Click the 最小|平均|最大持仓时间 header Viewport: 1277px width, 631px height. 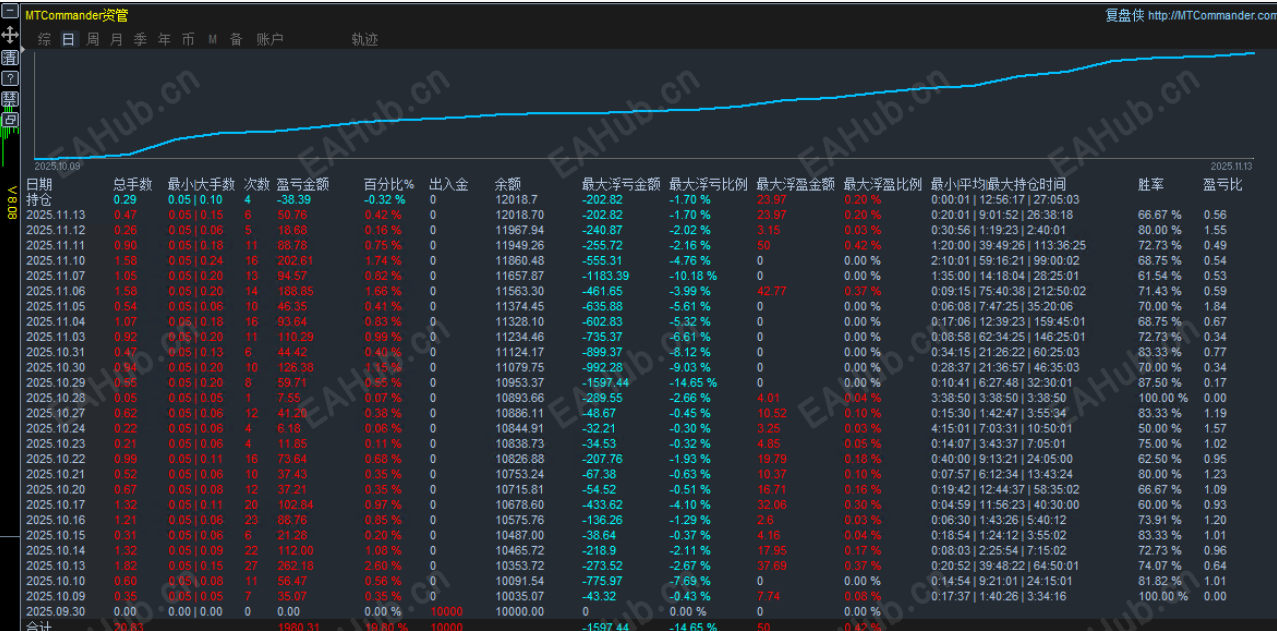998,184
